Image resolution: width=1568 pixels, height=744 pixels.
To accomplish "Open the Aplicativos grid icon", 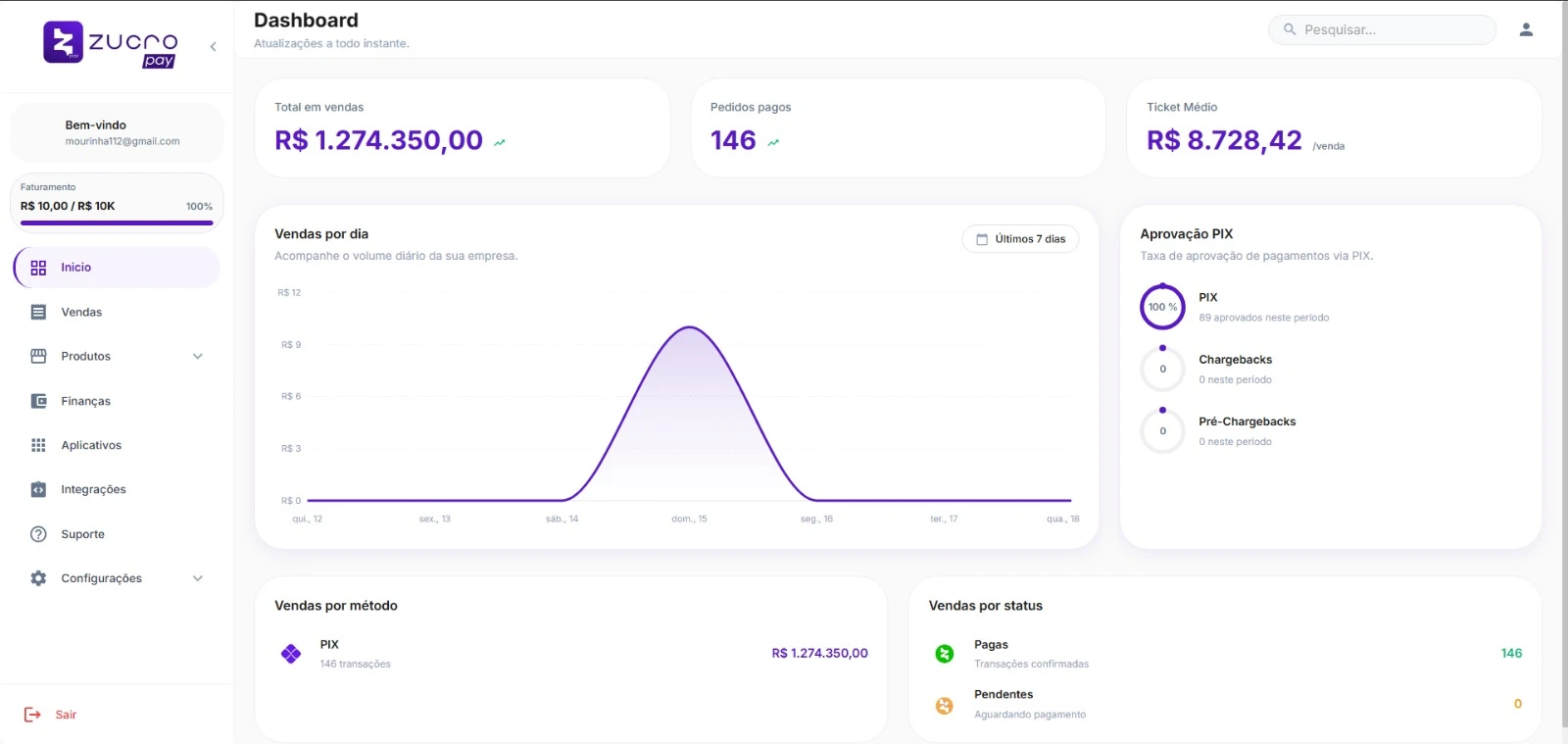I will tap(38, 445).
